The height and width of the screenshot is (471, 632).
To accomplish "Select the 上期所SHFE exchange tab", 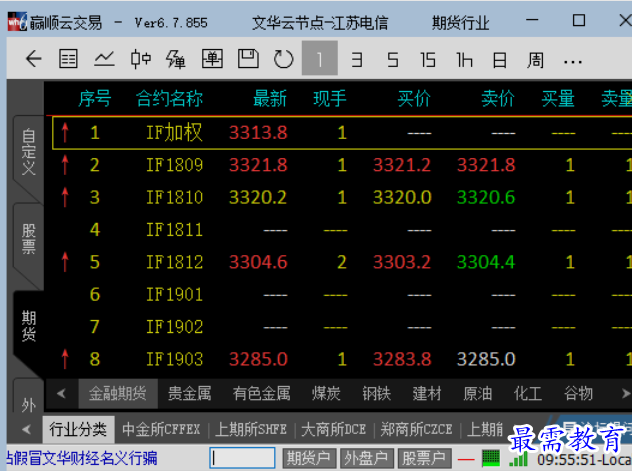I will (x=251, y=430).
